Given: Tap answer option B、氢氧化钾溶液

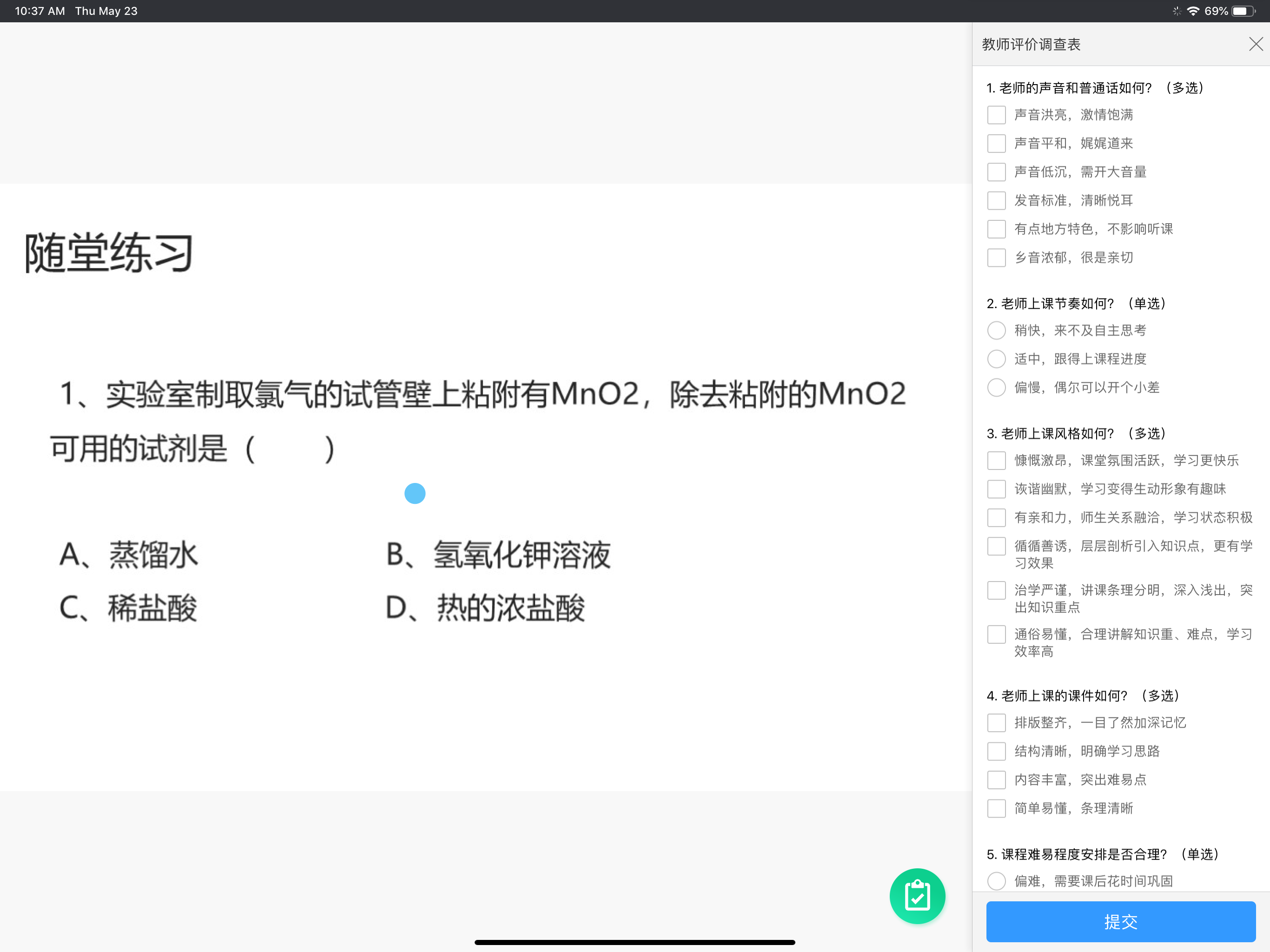Looking at the screenshot, I should (x=498, y=555).
